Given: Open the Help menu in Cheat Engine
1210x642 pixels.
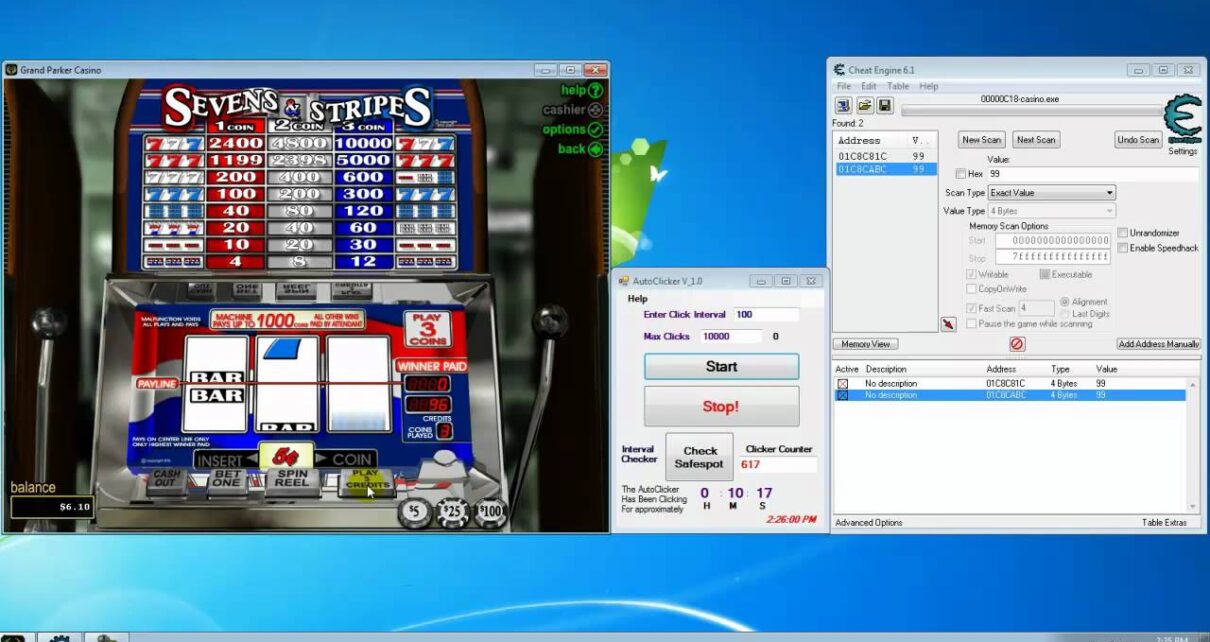Looking at the screenshot, I should click(x=929, y=87).
